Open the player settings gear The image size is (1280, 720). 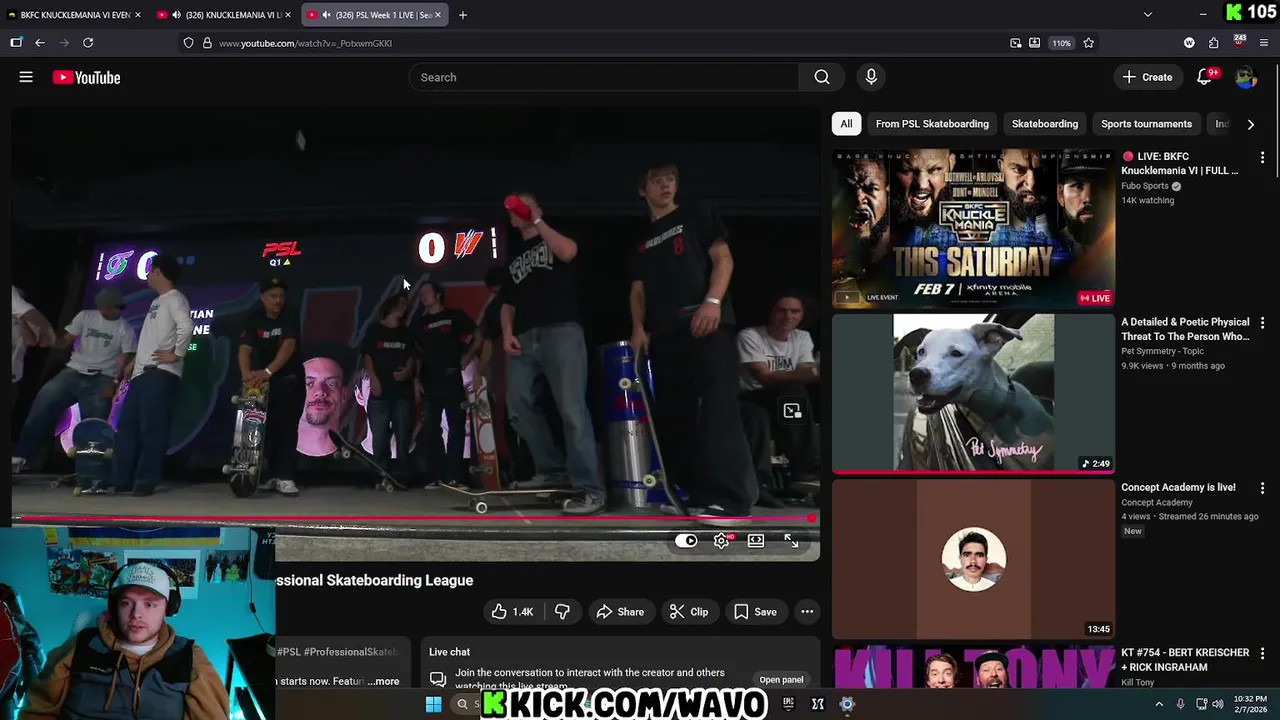(721, 541)
